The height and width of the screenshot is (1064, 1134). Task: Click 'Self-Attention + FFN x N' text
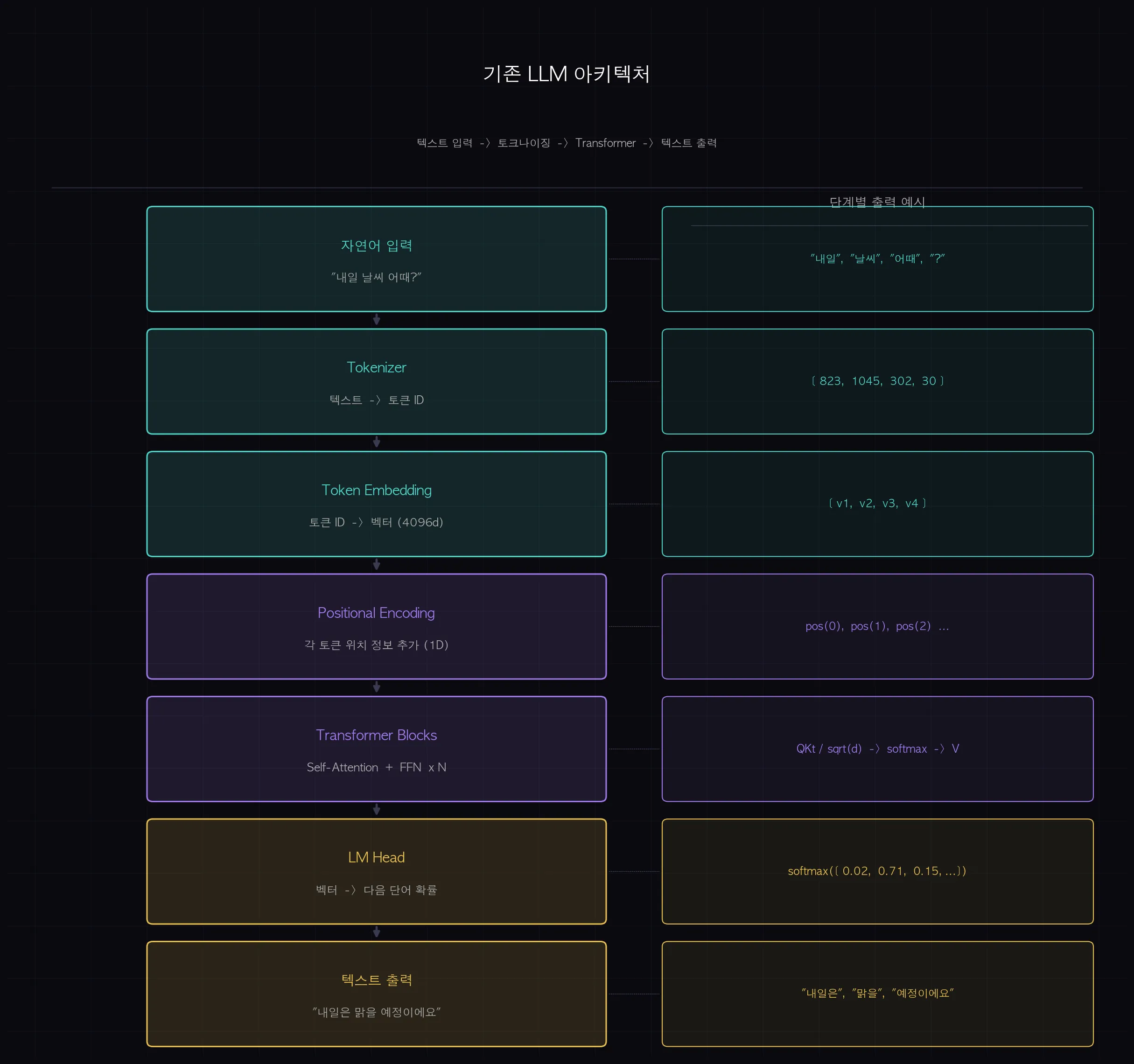(x=377, y=767)
